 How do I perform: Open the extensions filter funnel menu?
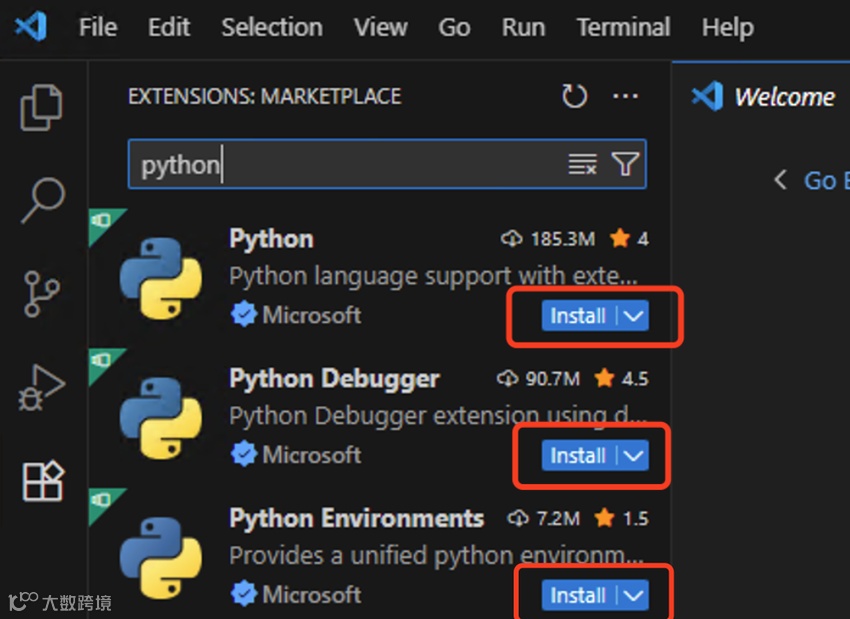625,165
